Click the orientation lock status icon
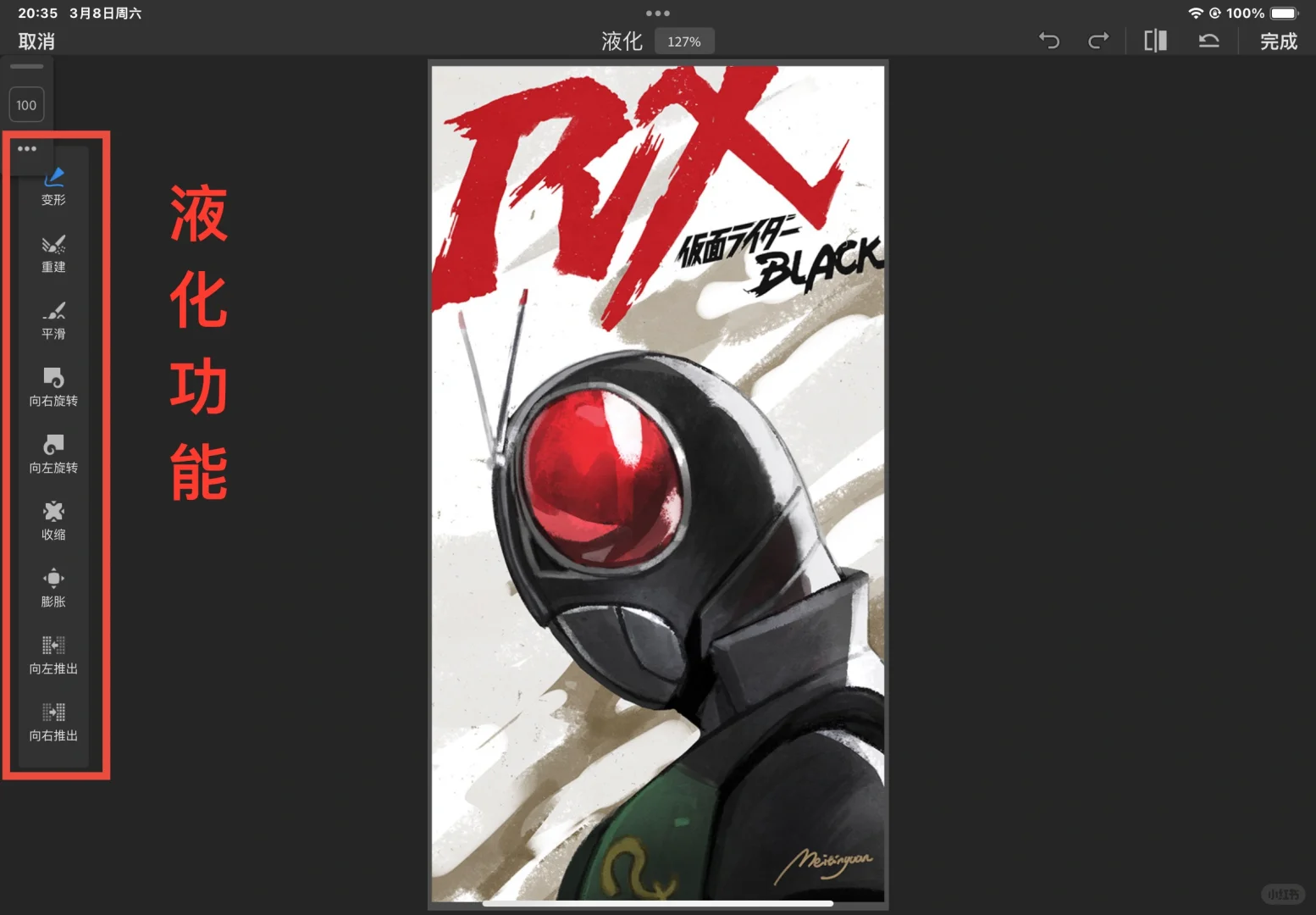This screenshot has width=1316, height=915. [x=1215, y=13]
